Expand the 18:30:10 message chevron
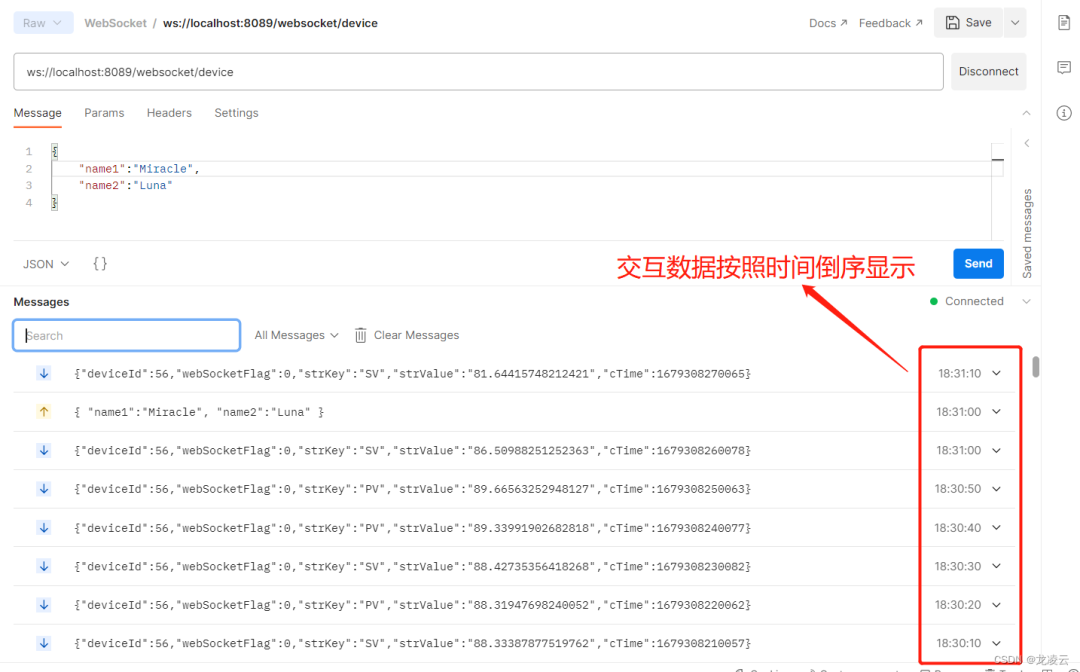 pos(997,643)
